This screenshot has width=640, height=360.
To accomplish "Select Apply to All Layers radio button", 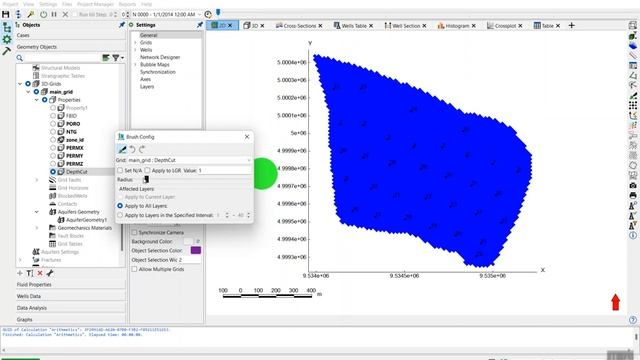I will coord(120,206).
